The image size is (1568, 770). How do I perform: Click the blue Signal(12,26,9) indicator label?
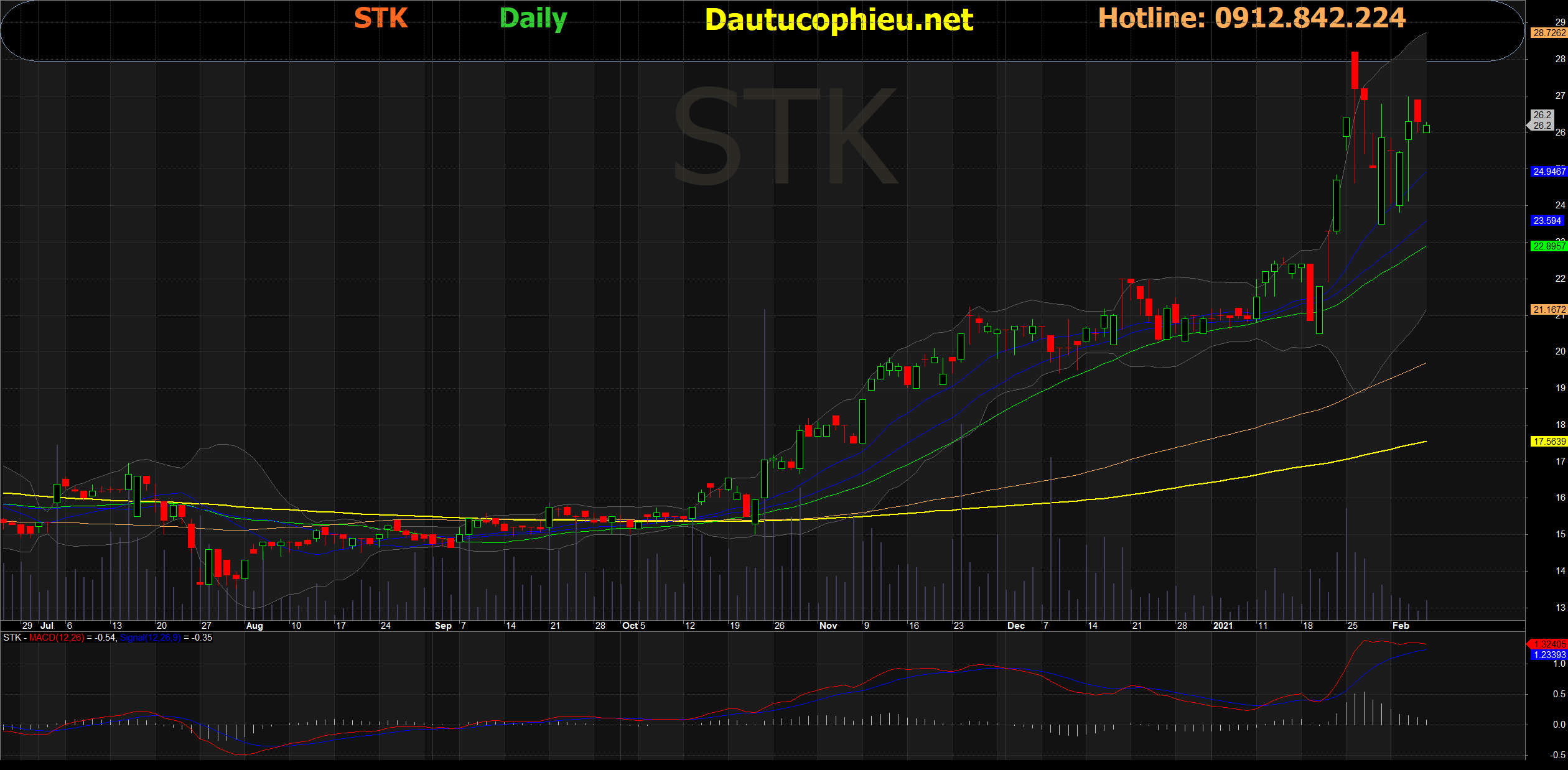150,638
